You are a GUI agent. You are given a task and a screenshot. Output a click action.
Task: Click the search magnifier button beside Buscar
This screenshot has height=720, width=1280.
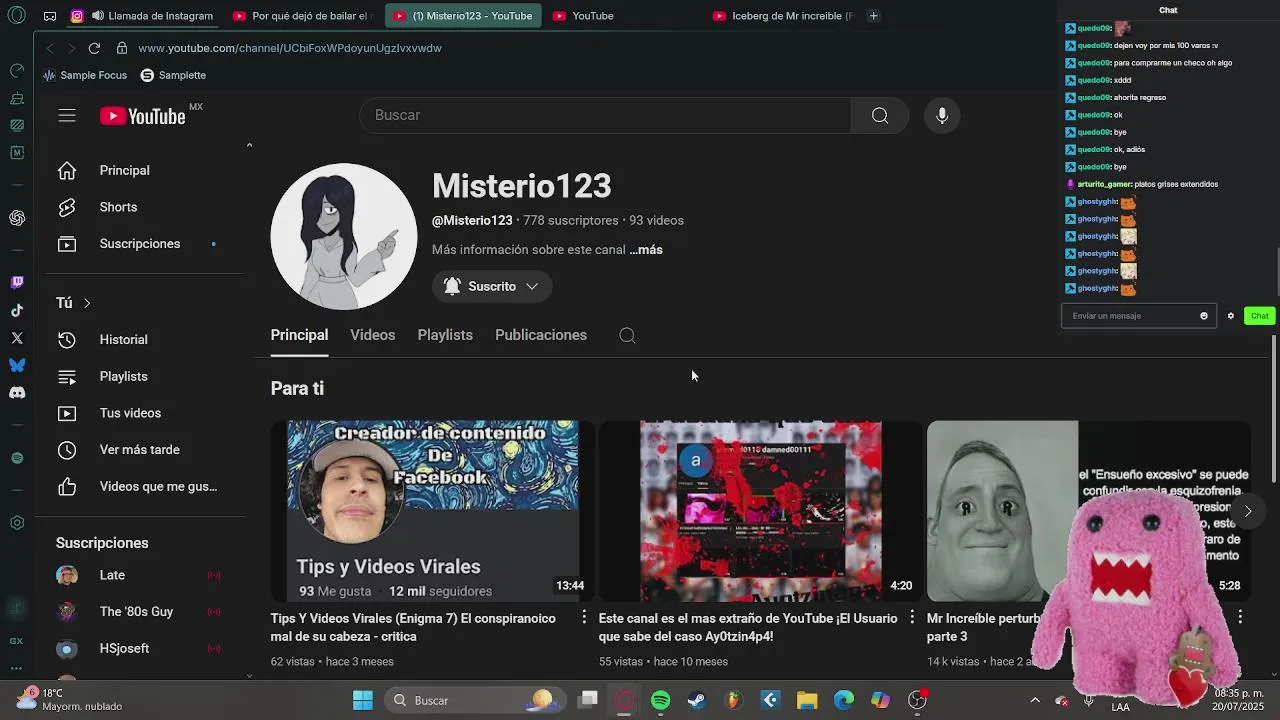880,115
